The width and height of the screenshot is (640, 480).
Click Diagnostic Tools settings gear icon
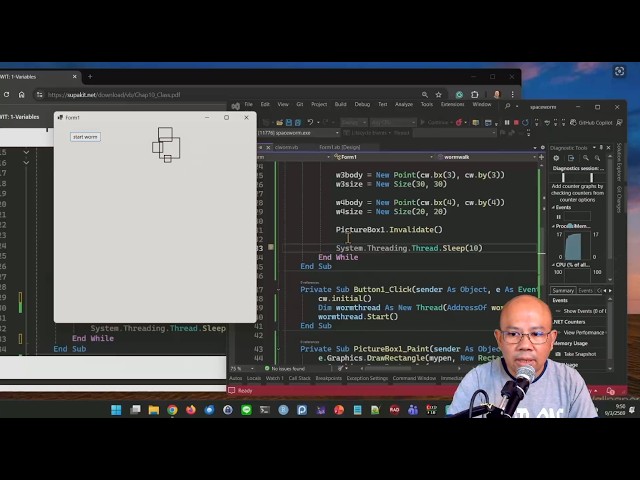tap(556, 158)
